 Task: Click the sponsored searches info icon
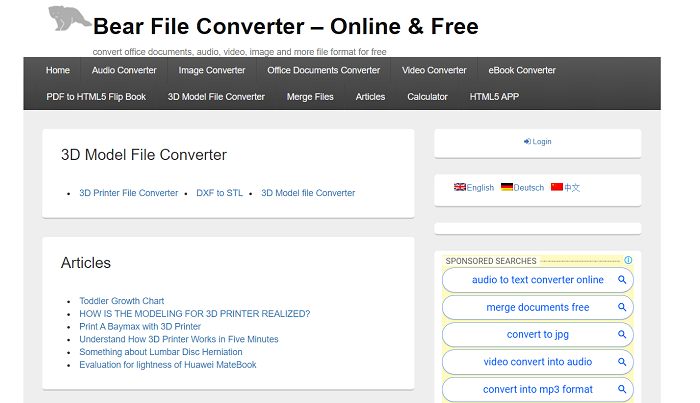click(628, 260)
